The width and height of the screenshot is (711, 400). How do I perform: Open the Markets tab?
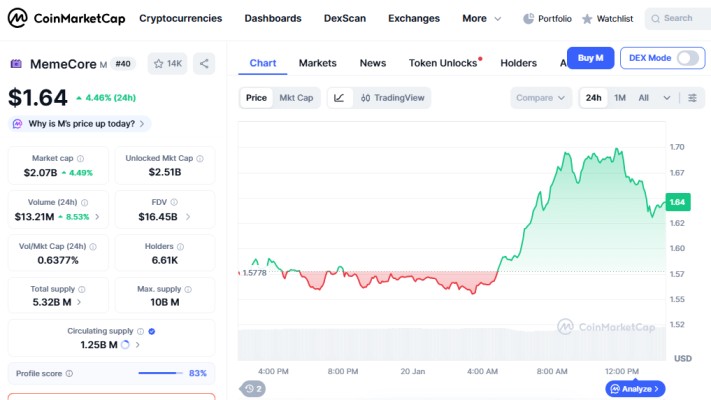click(x=317, y=63)
